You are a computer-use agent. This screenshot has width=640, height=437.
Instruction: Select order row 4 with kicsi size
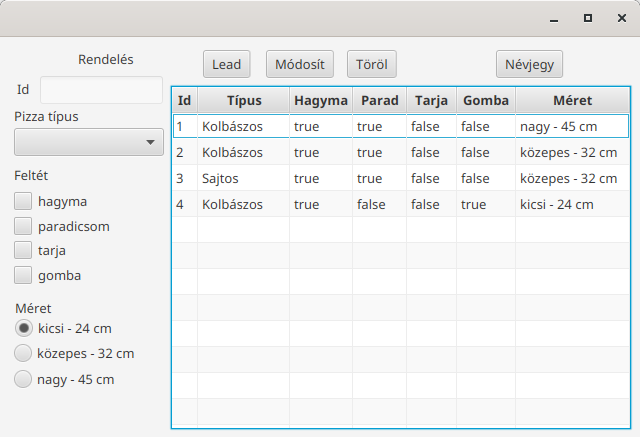coord(400,204)
